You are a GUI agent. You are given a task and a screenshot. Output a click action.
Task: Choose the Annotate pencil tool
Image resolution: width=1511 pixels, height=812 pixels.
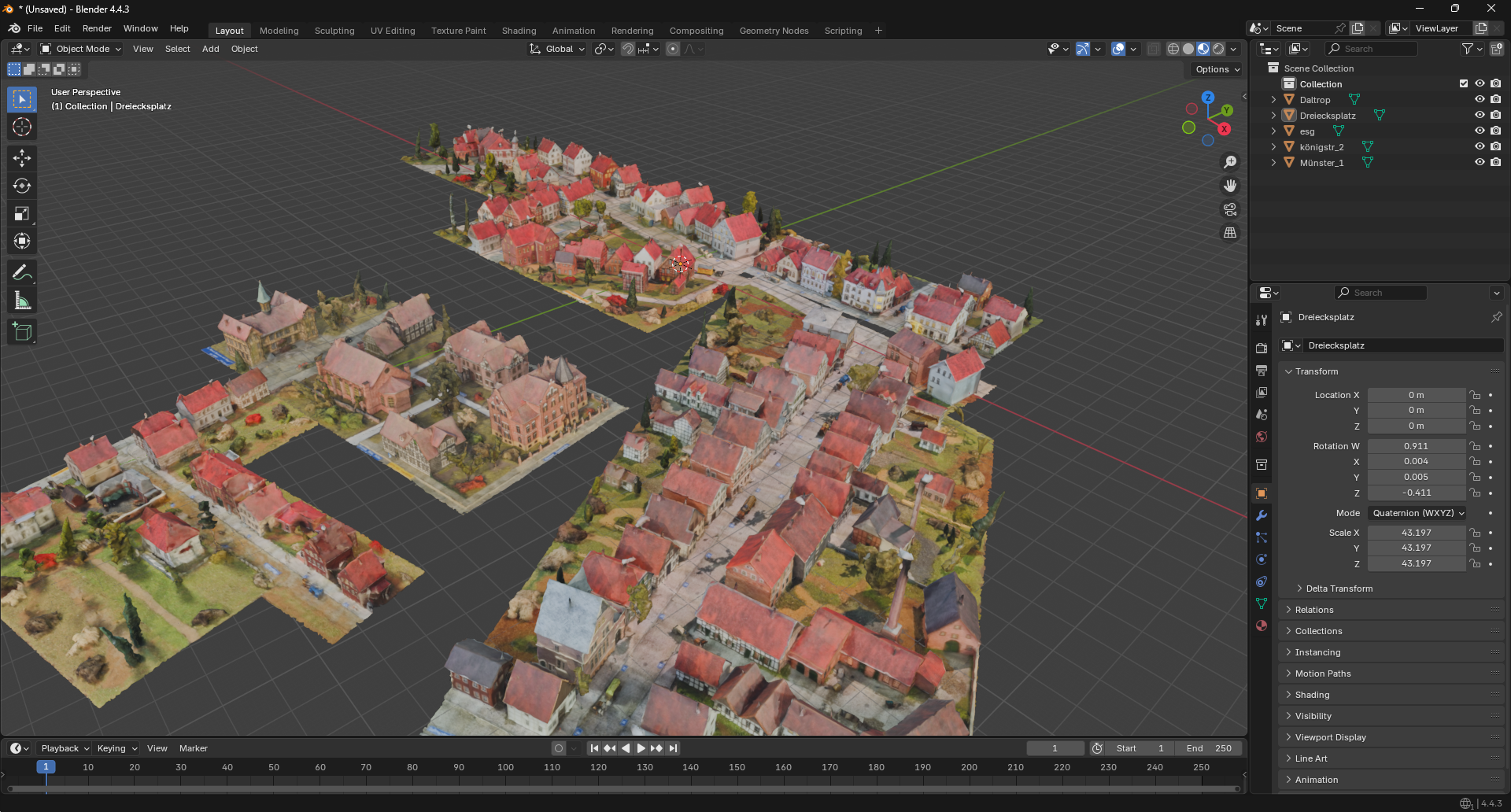coord(22,273)
